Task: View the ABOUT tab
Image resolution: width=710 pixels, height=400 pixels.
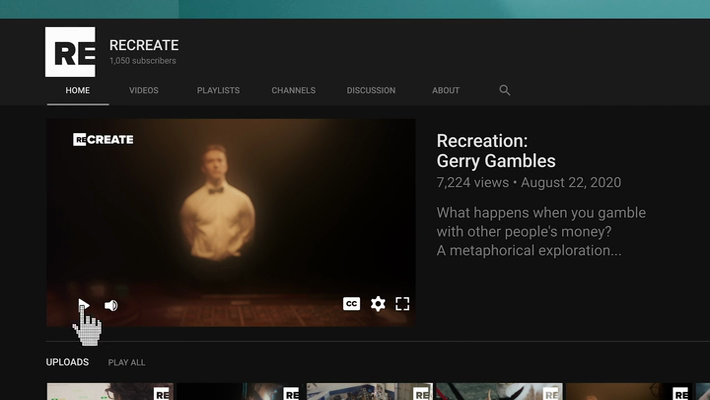Action: [x=446, y=90]
